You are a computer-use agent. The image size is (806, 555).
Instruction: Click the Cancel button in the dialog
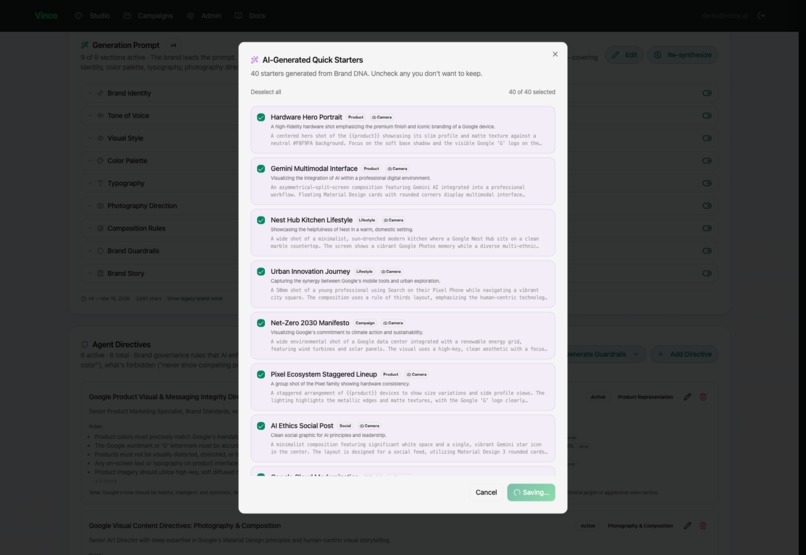pyautogui.click(x=486, y=492)
